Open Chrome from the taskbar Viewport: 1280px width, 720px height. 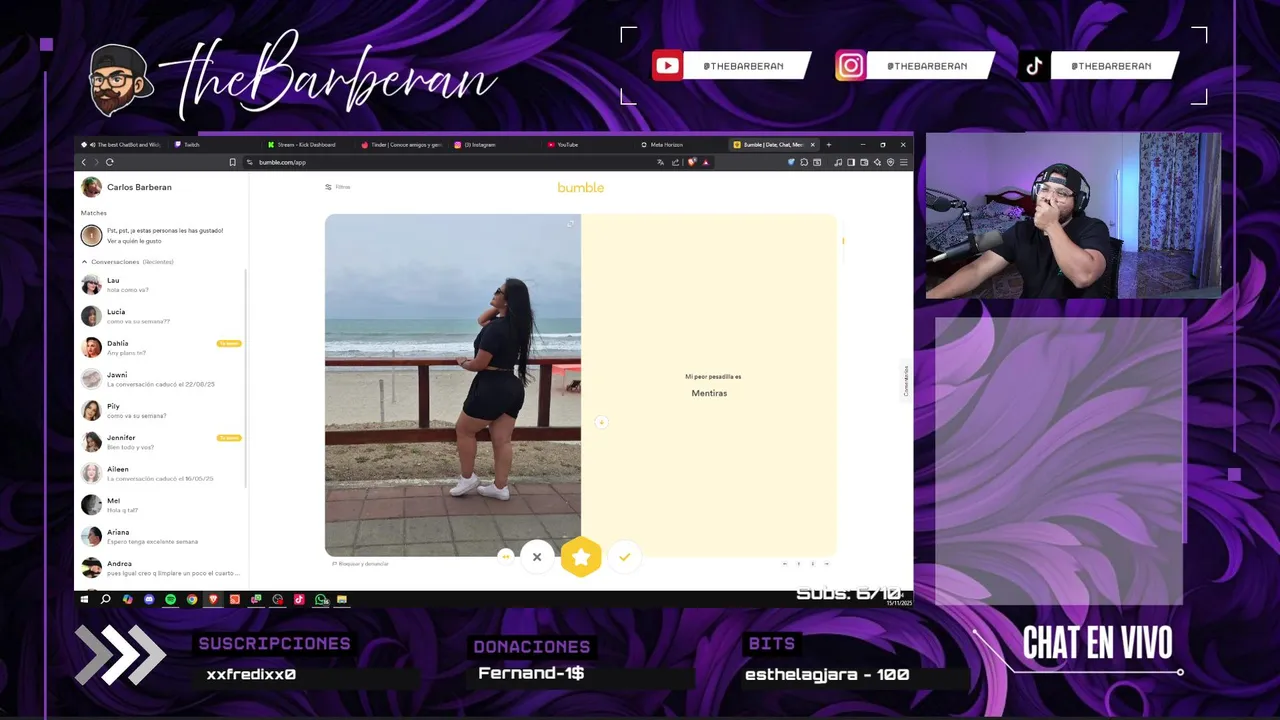192,600
